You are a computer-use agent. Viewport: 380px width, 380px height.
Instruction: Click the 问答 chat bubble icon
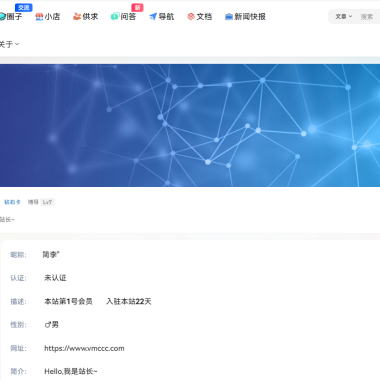[x=115, y=17]
